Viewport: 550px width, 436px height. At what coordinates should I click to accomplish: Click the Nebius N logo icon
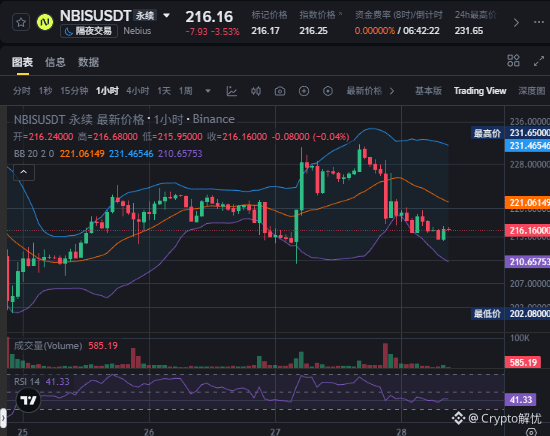coord(45,22)
